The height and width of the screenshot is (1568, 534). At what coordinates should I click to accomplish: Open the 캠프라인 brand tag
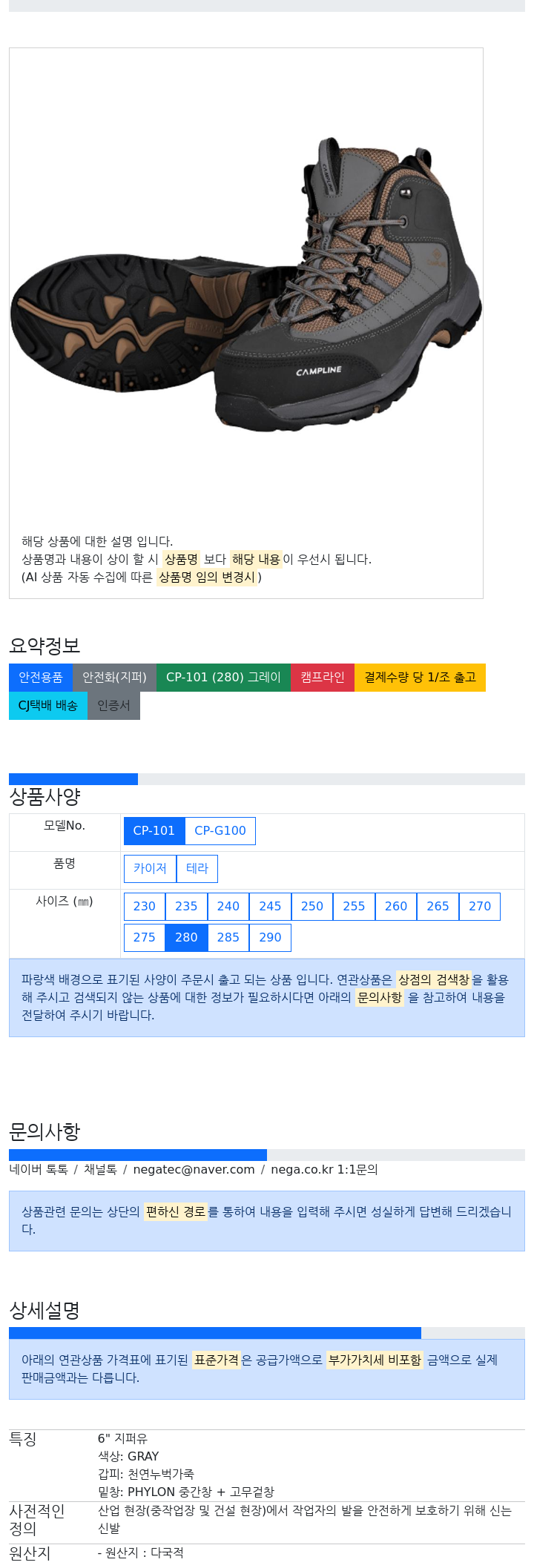tap(323, 678)
